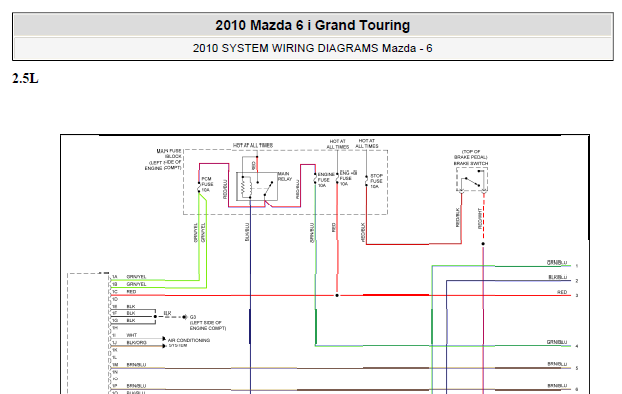
Task: Click BRN/BLU label at output 5
Action: pos(557,364)
